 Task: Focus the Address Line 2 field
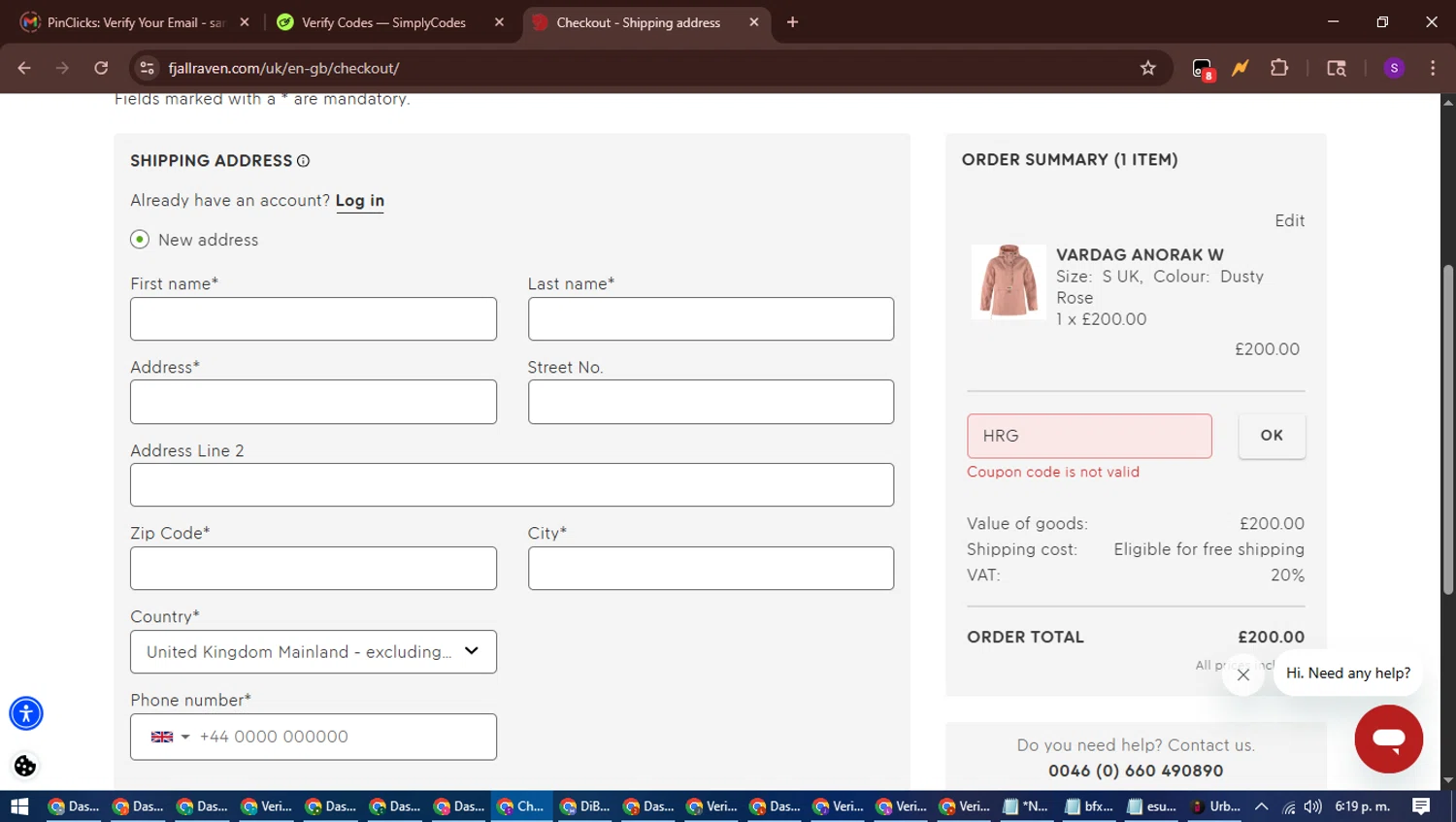(512, 485)
